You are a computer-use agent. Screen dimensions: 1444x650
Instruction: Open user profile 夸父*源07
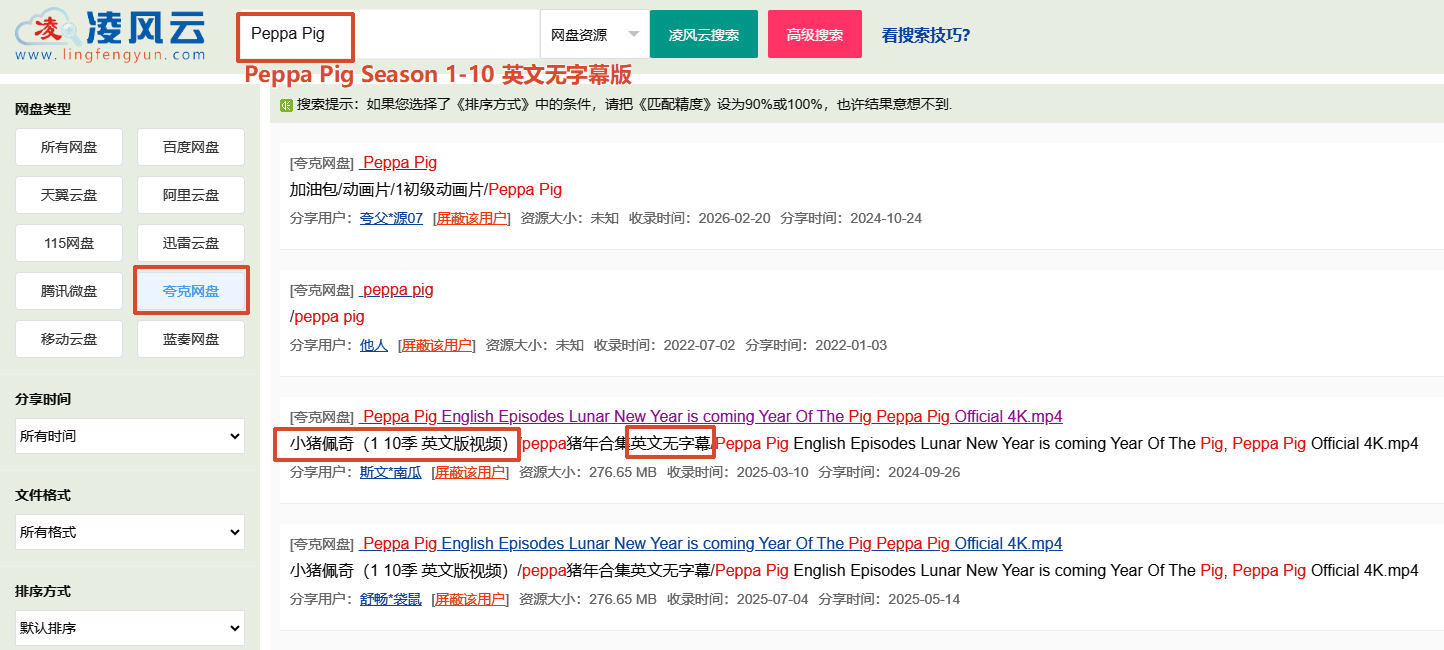[x=391, y=218]
